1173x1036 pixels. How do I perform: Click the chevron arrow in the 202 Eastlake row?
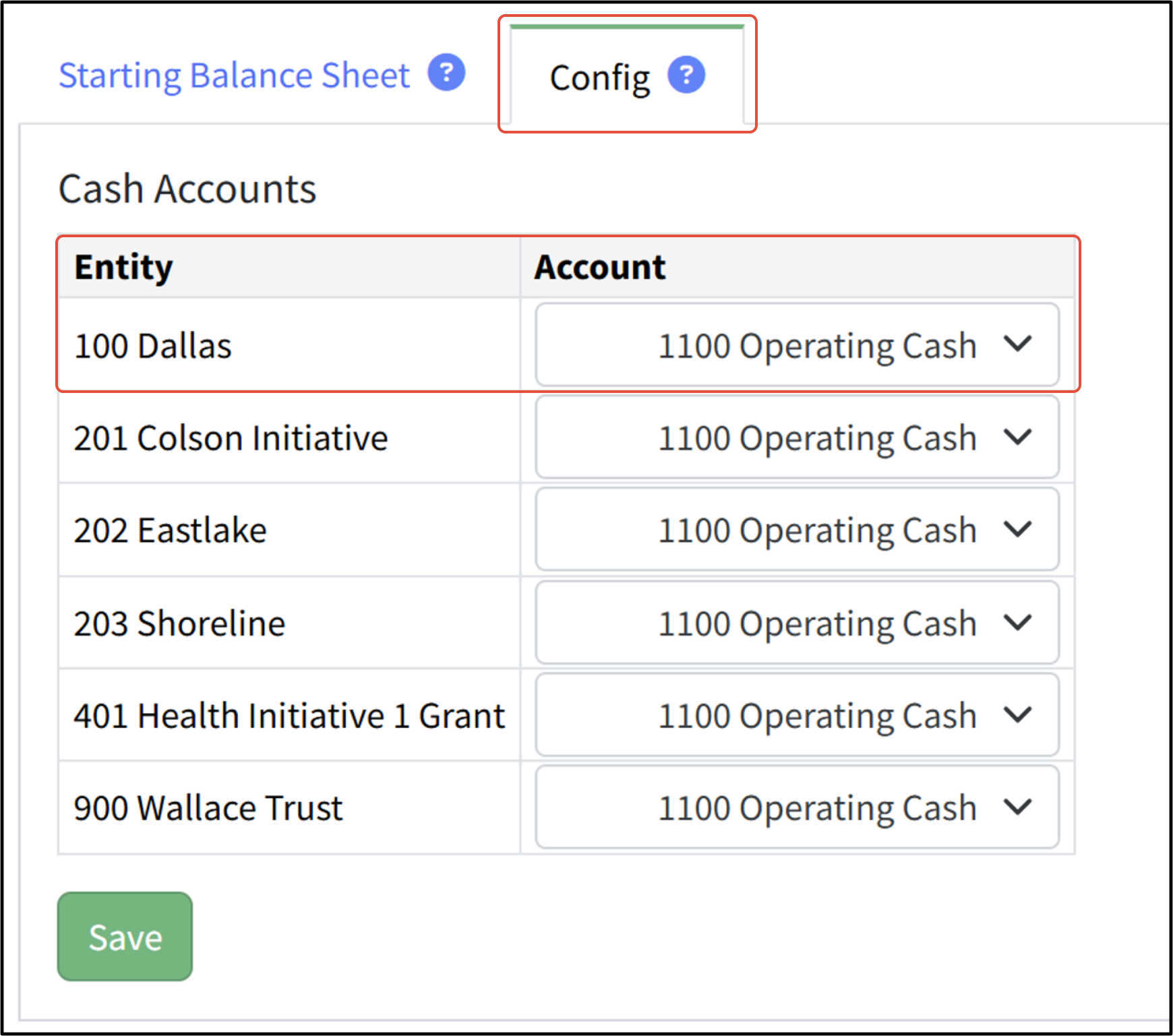(x=1017, y=529)
